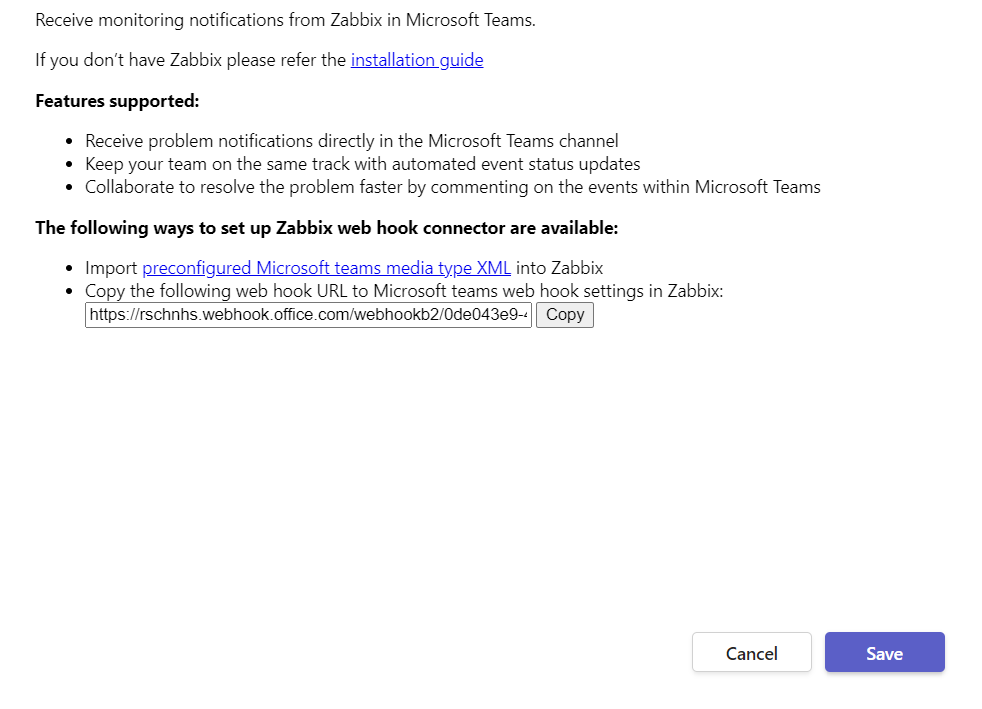The height and width of the screenshot is (709, 982).
Task: Click the bullet beside 'Copy the following web hook URL'
Action: (x=69, y=292)
